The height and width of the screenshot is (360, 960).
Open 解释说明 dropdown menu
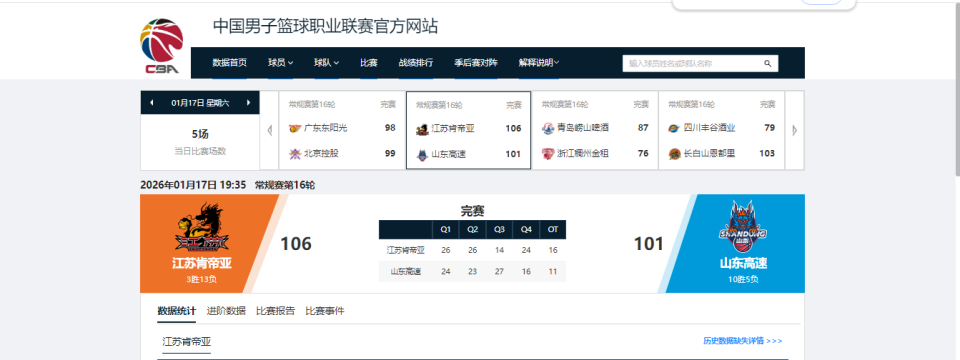pos(539,62)
